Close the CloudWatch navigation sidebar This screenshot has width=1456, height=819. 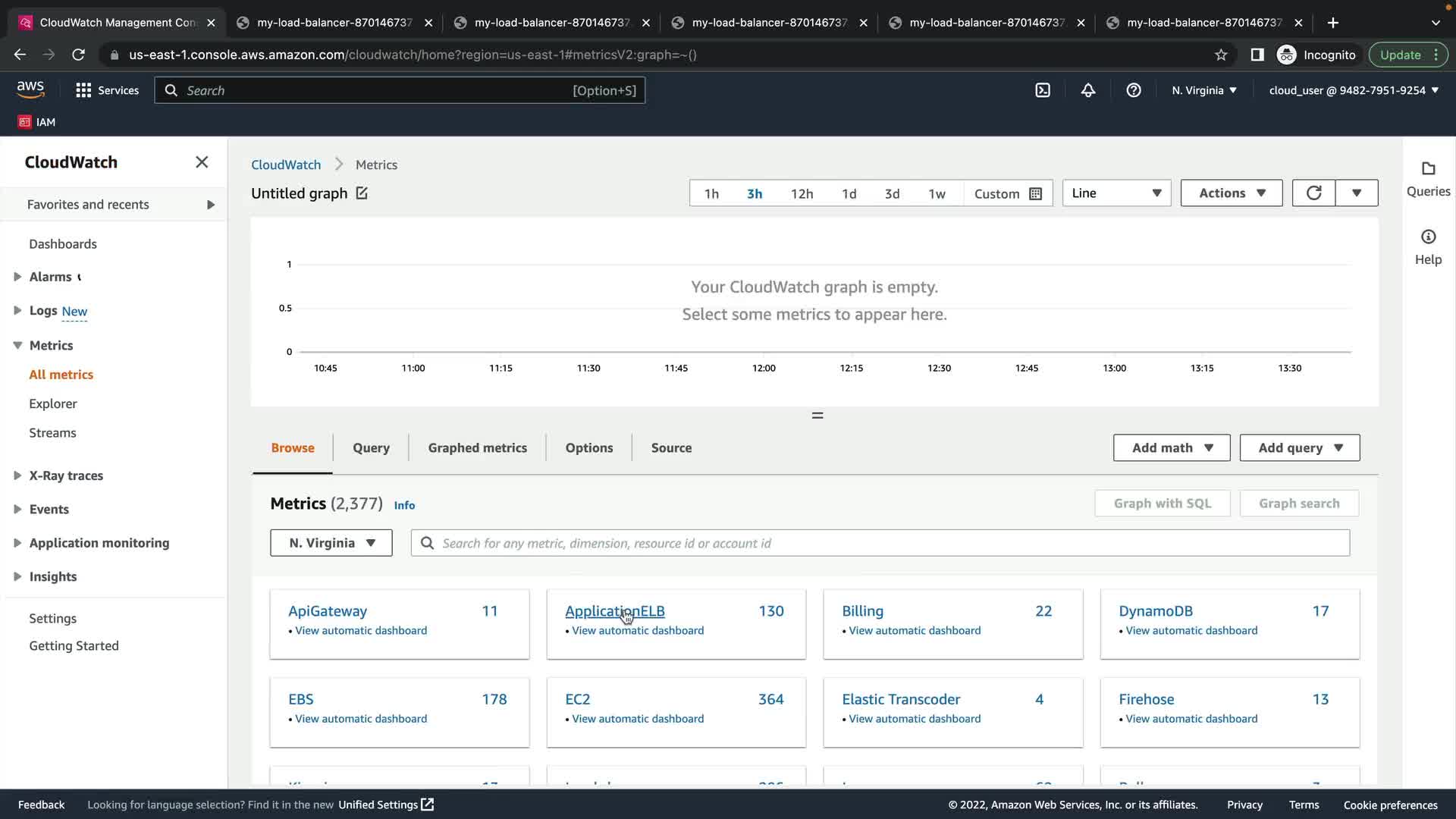202,162
